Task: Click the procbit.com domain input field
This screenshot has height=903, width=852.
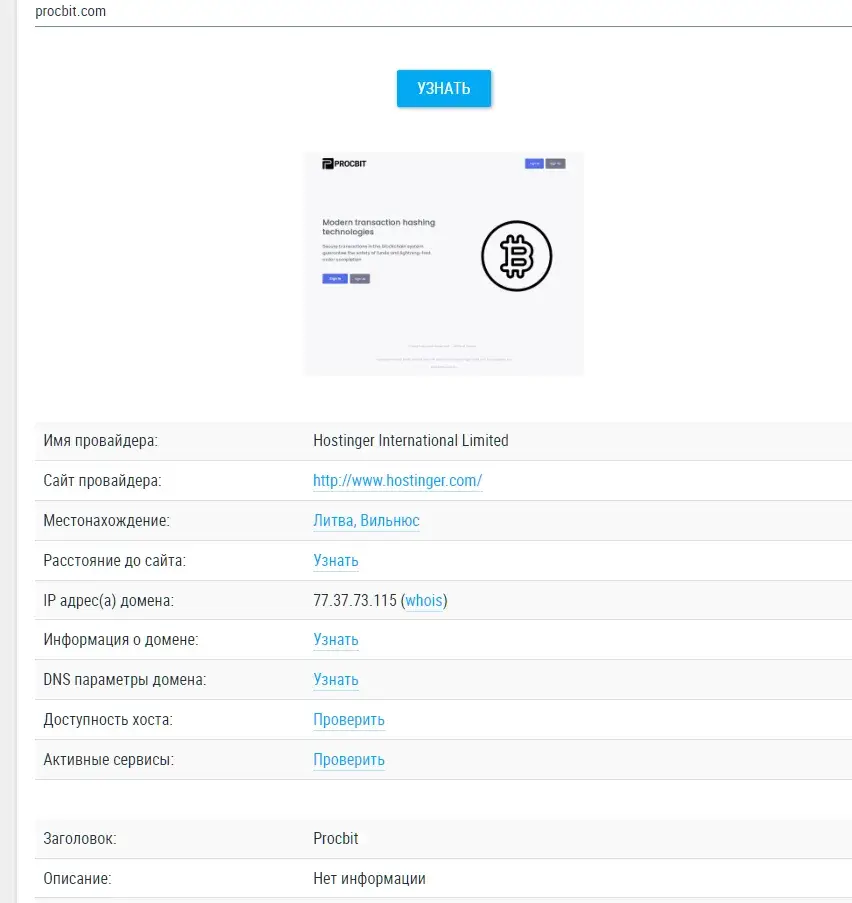Action: (x=443, y=13)
